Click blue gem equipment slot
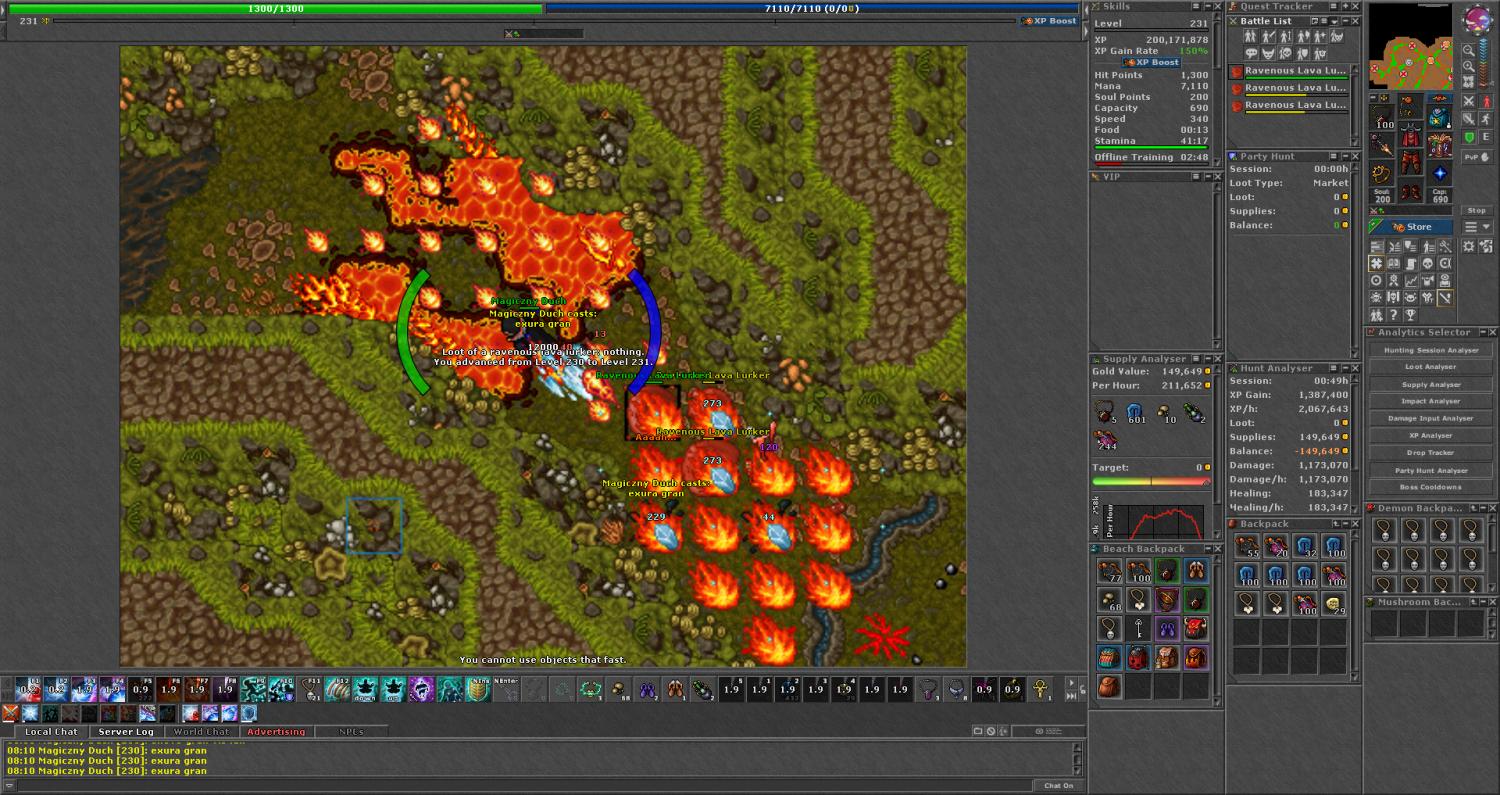The width and height of the screenshot is (1500, 795). 1439,174
